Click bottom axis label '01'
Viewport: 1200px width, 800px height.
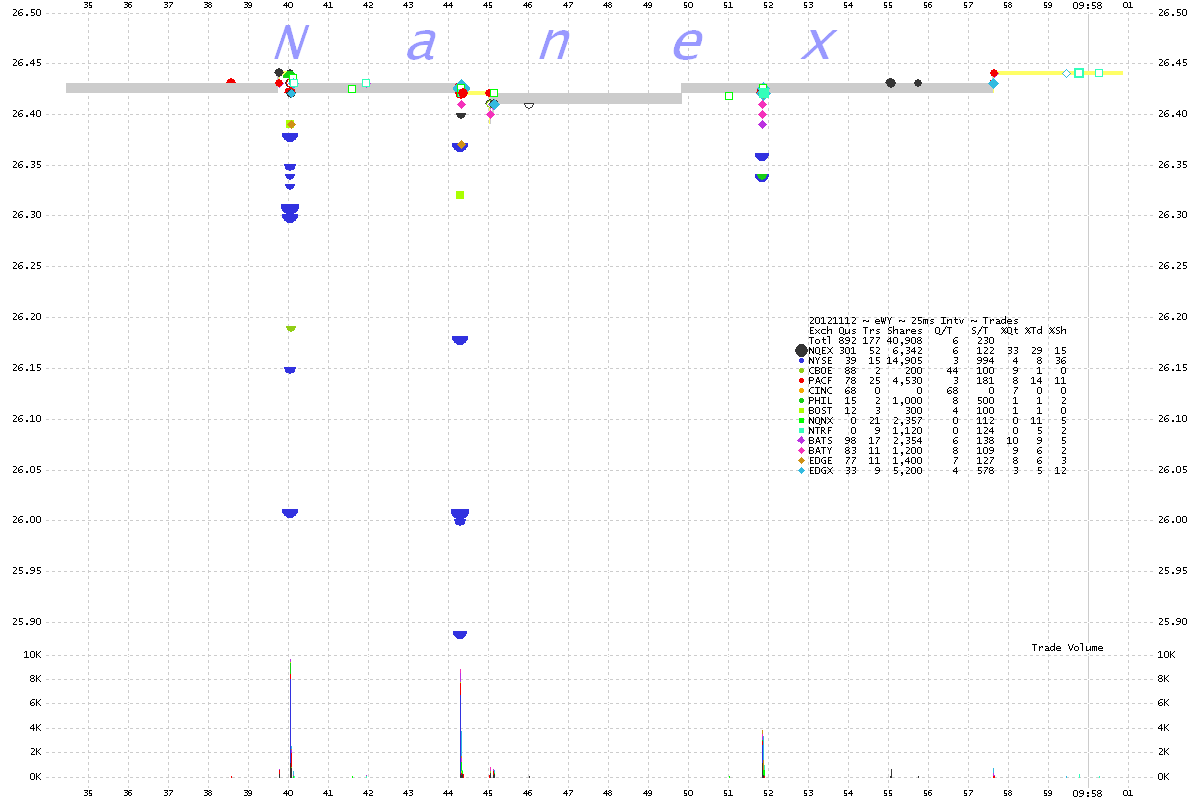[1128, 791]
